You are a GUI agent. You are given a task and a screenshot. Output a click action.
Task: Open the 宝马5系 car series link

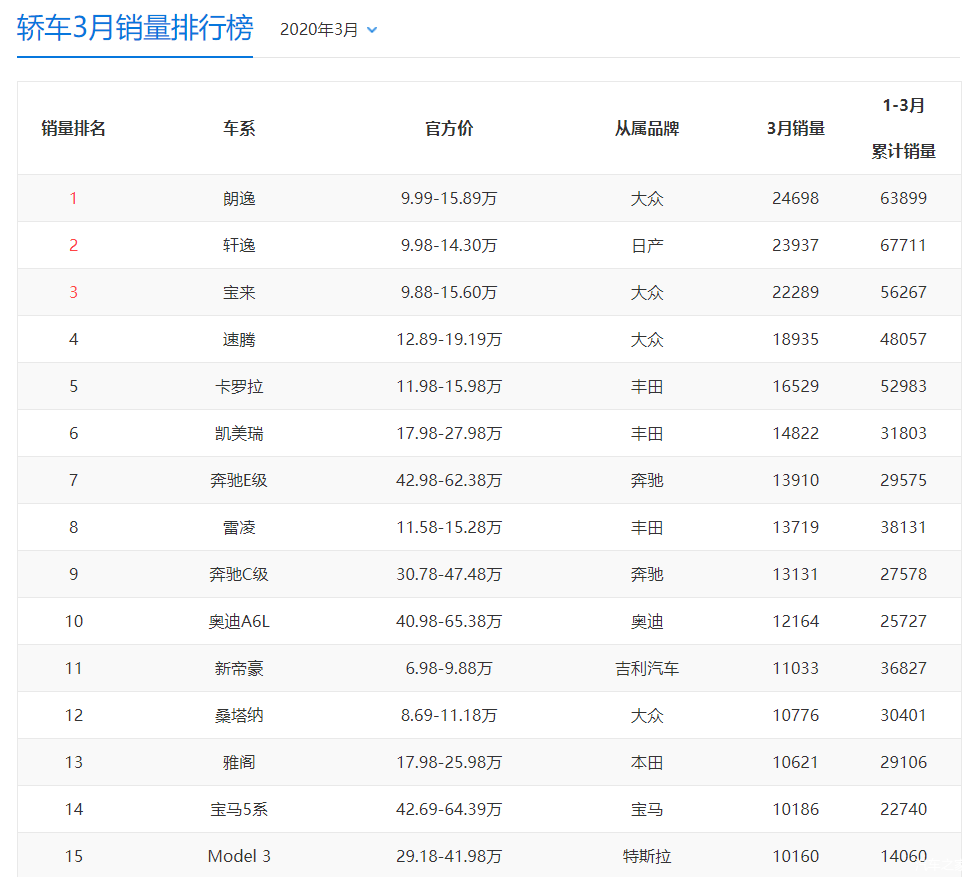pos(239,809)
